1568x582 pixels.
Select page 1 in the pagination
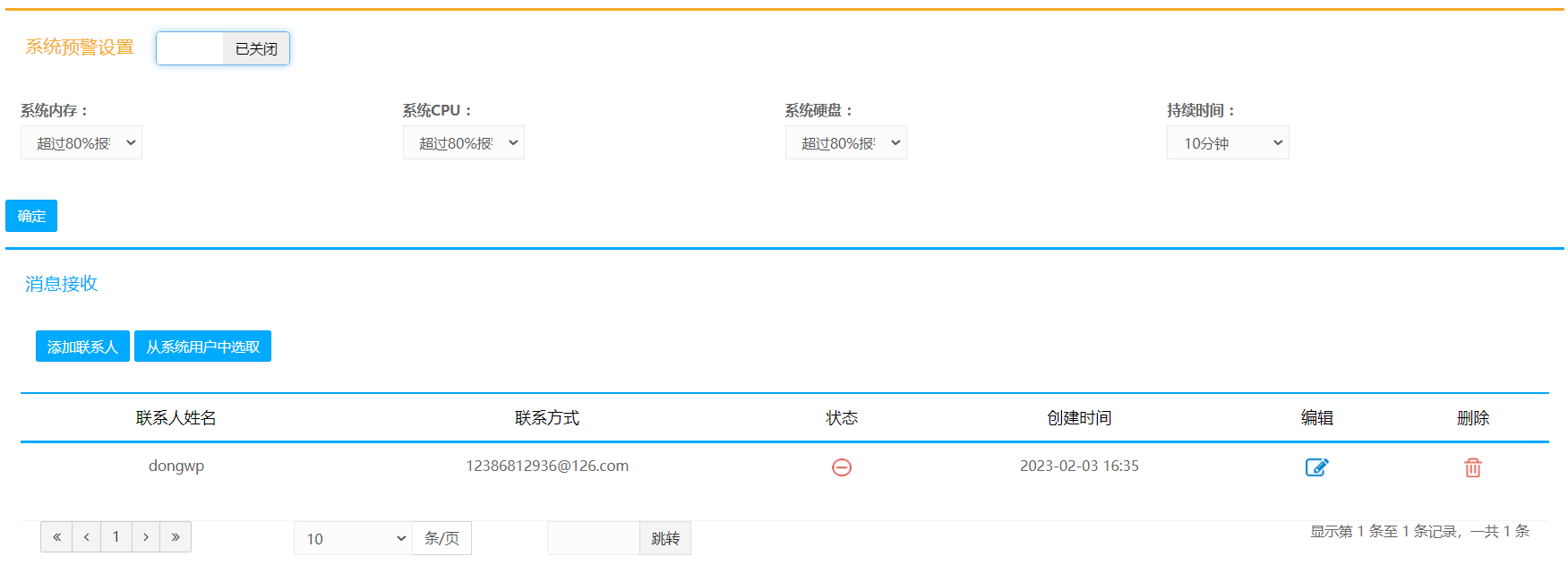[x=116, y=537]
